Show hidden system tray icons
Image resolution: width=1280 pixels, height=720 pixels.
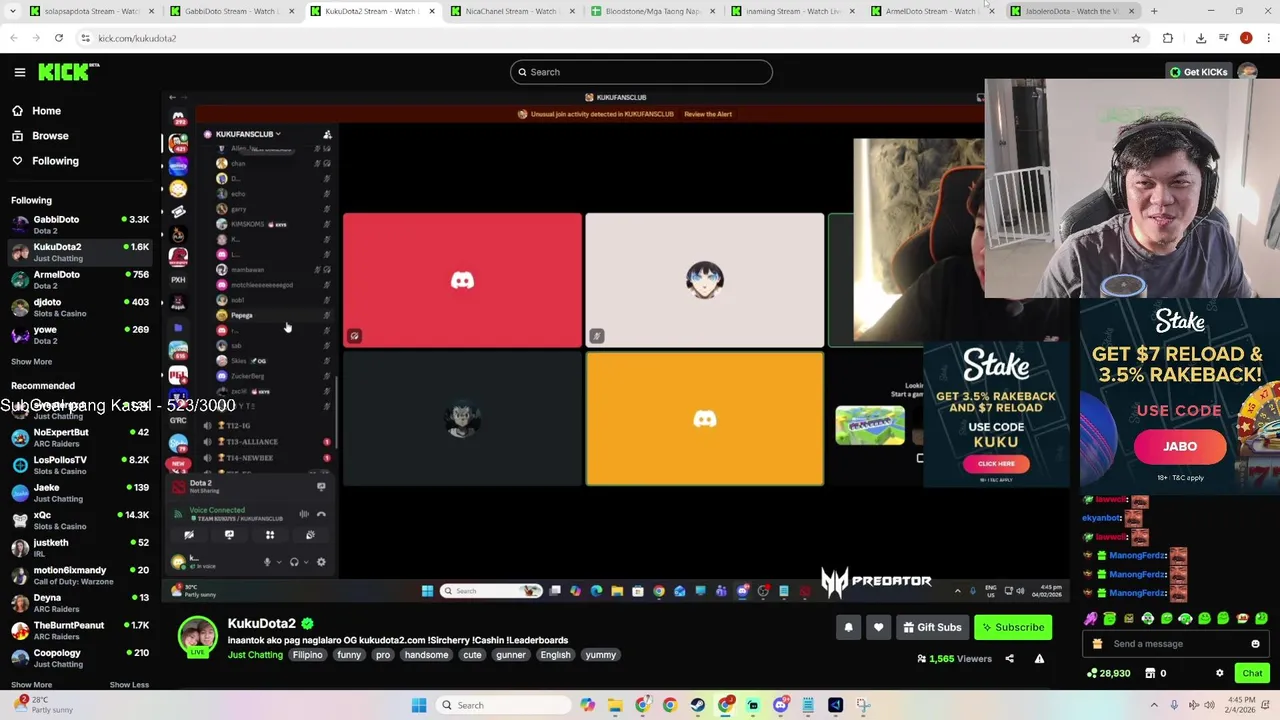[1156, 705]
